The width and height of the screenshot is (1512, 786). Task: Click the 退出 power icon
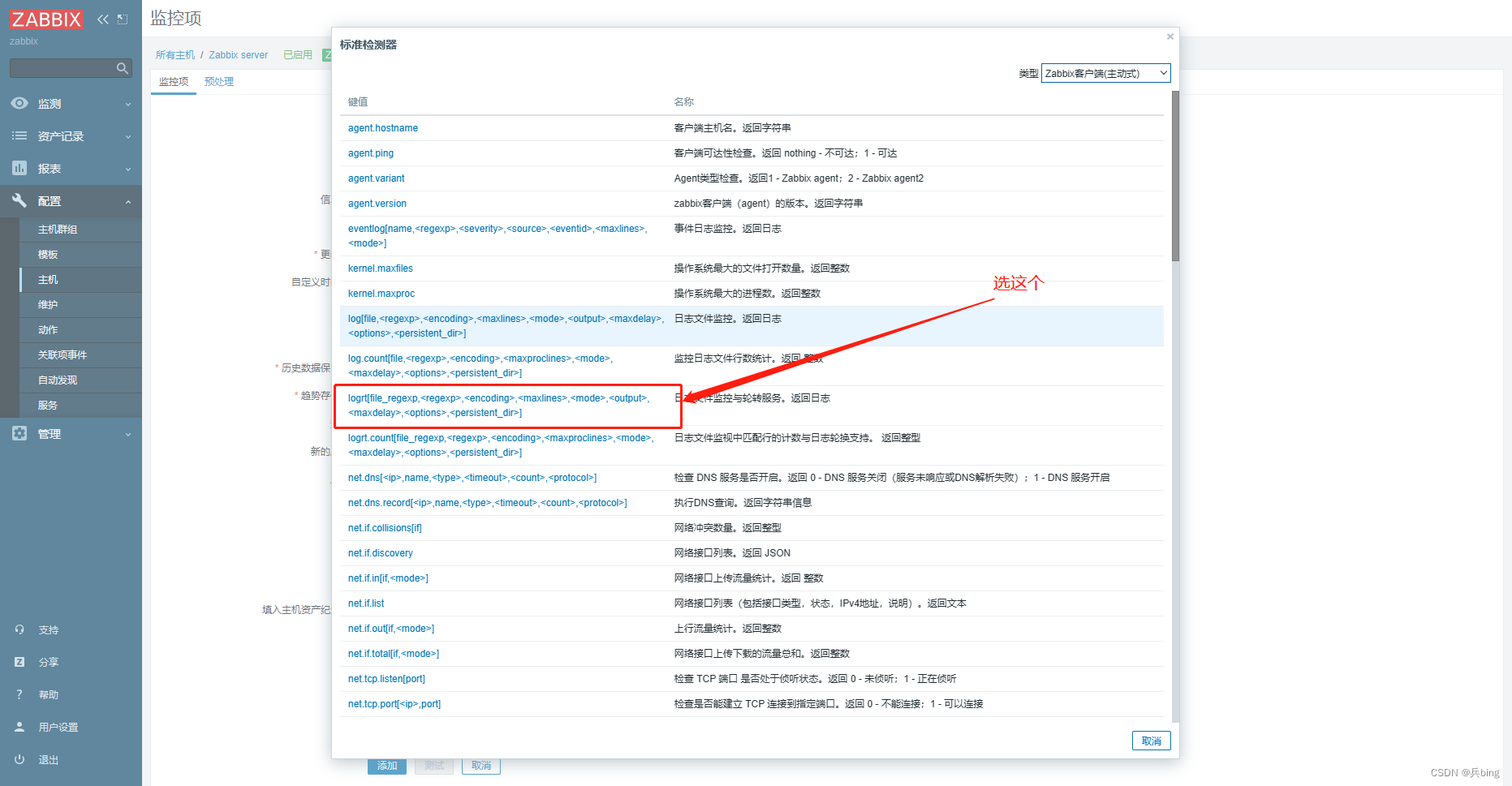pos(19,759)
